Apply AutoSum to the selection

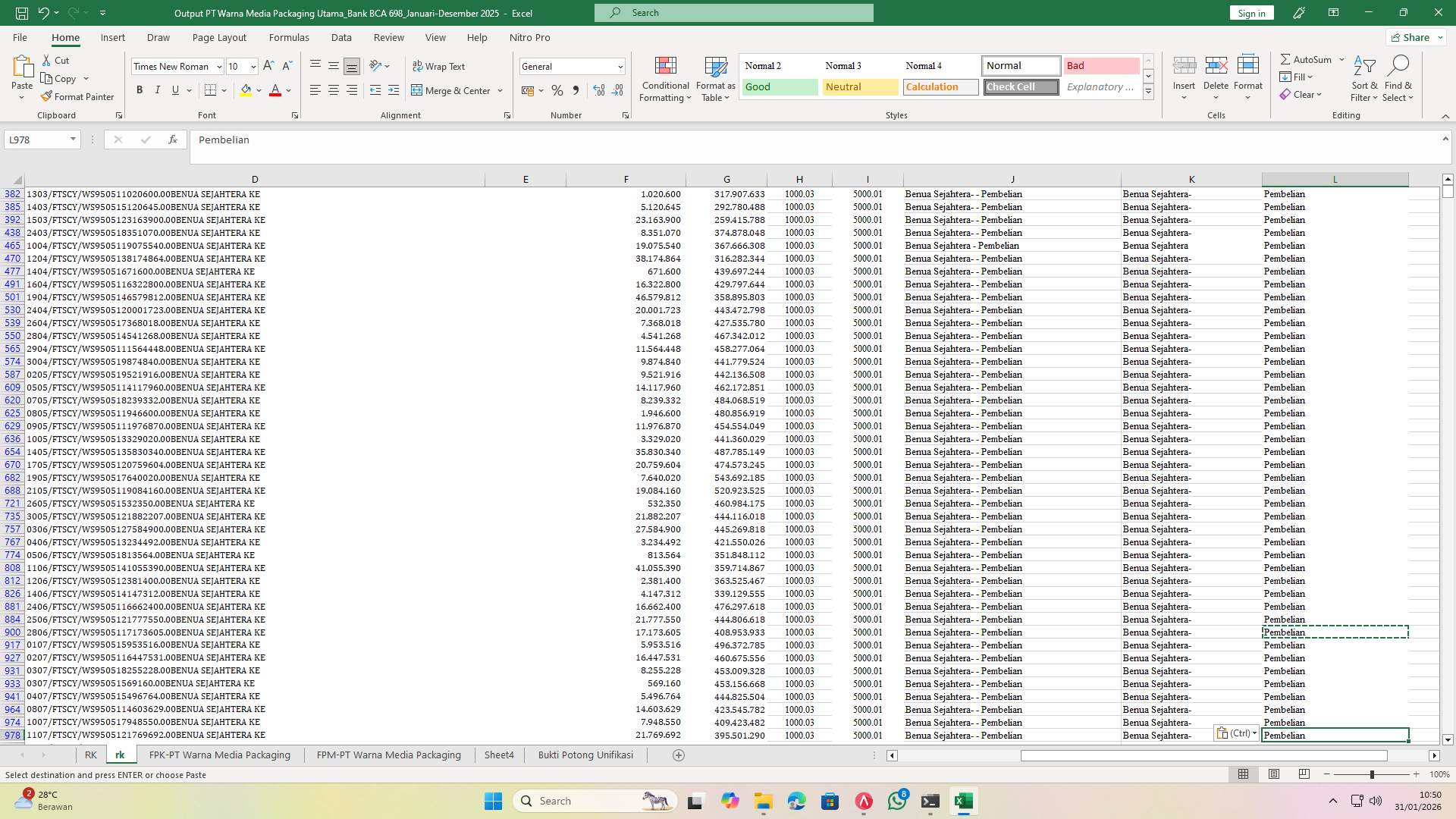tap(1307, 58)
